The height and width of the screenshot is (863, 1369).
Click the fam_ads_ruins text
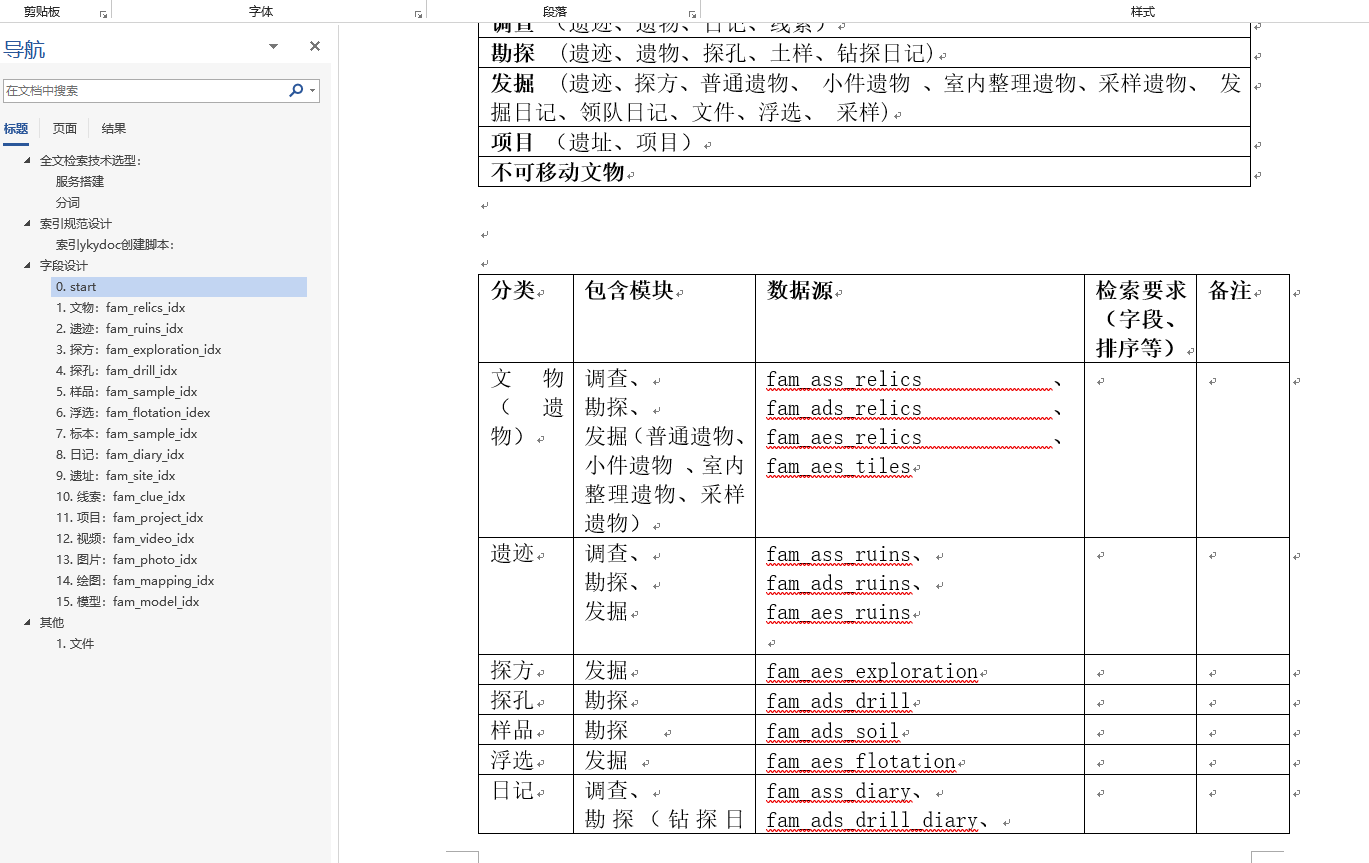839,584
